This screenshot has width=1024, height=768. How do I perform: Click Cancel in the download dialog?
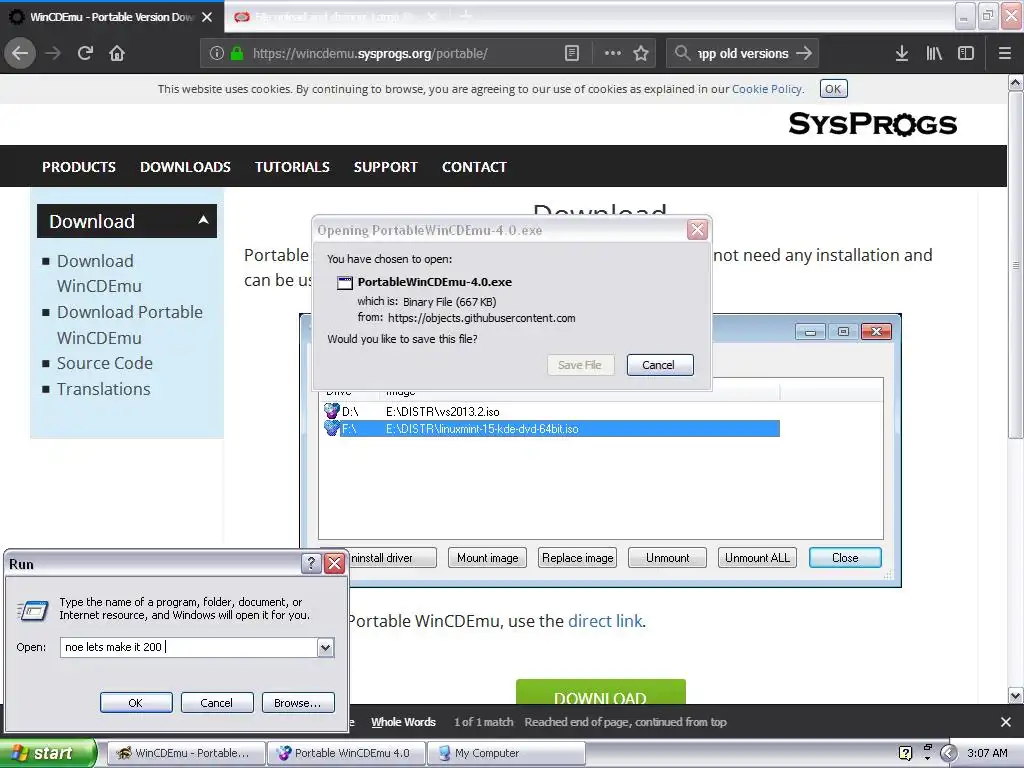pyautogui.click(x=660, y=364)
